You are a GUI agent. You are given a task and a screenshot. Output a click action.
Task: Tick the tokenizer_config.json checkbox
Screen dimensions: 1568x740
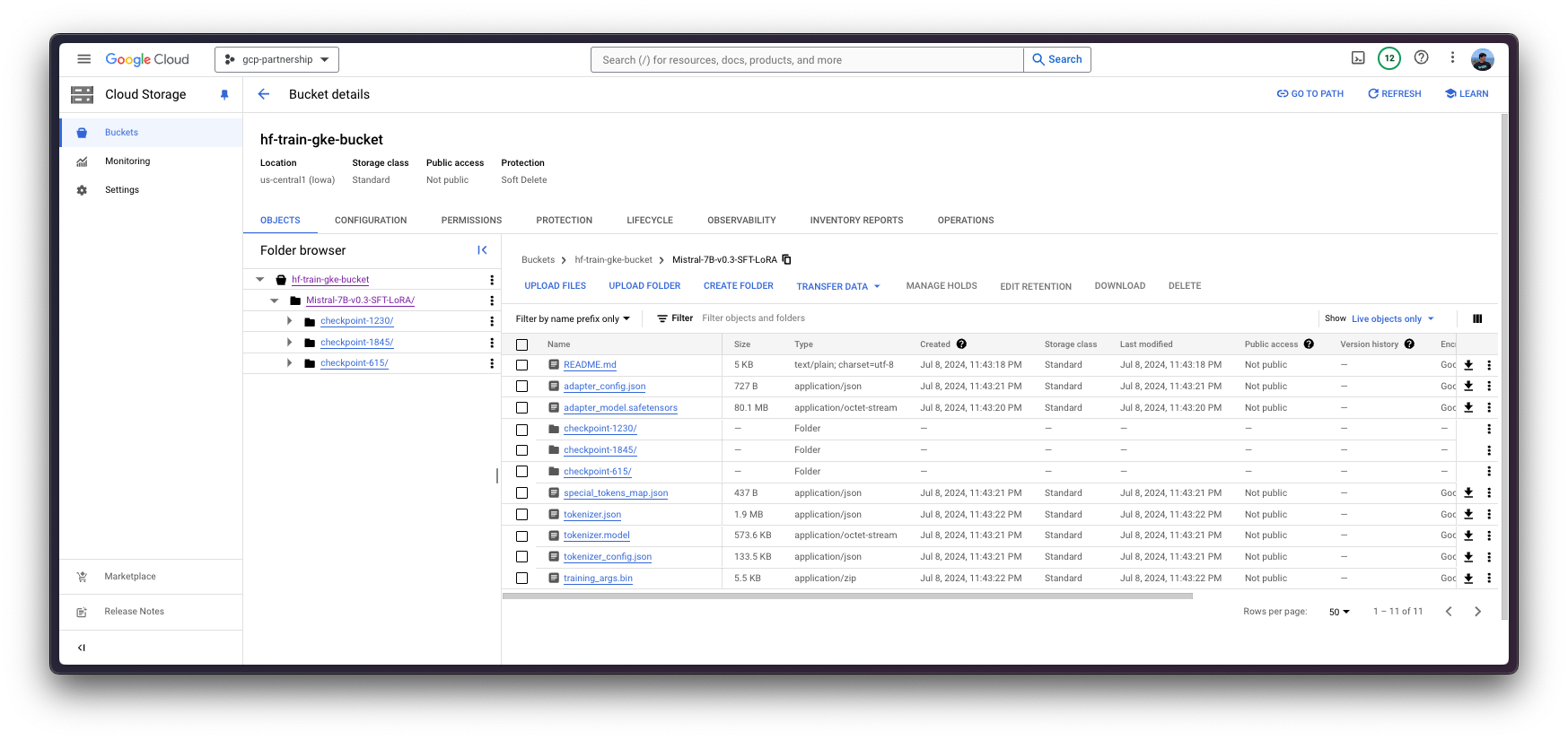tap(521, 557)
